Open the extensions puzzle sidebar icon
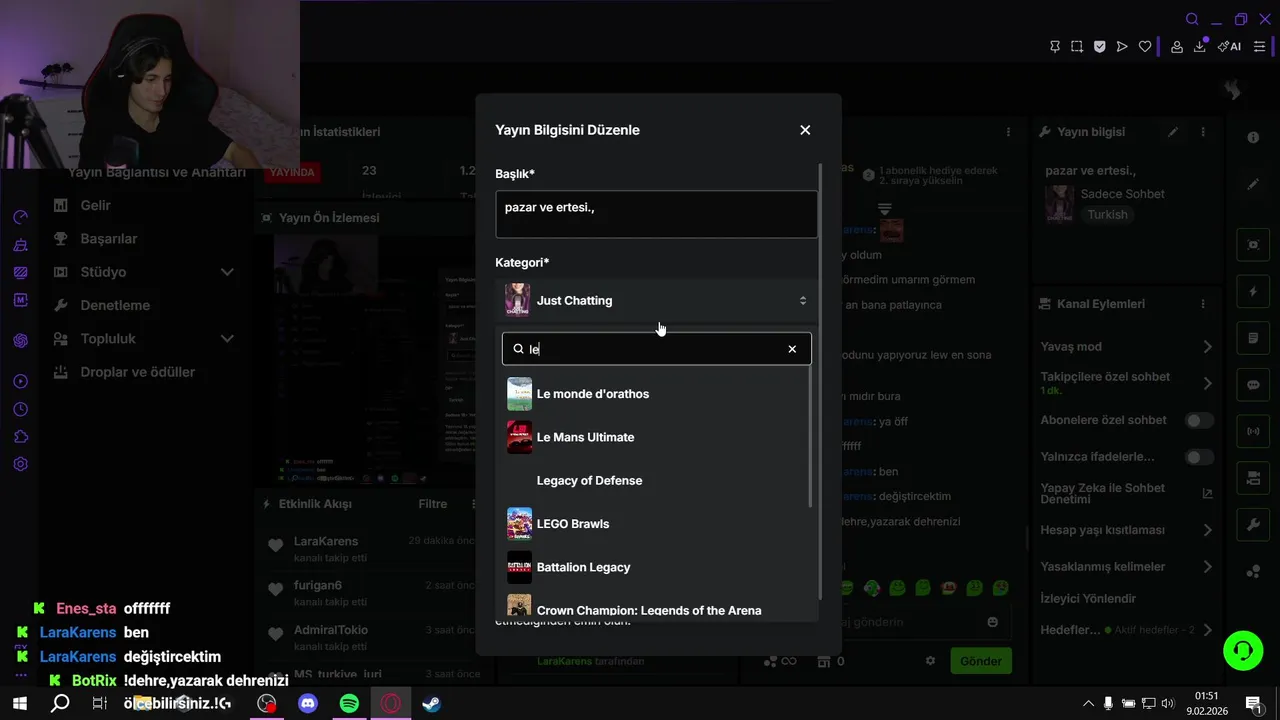Viewport: 1280px width, 720px height. [20, 437]
